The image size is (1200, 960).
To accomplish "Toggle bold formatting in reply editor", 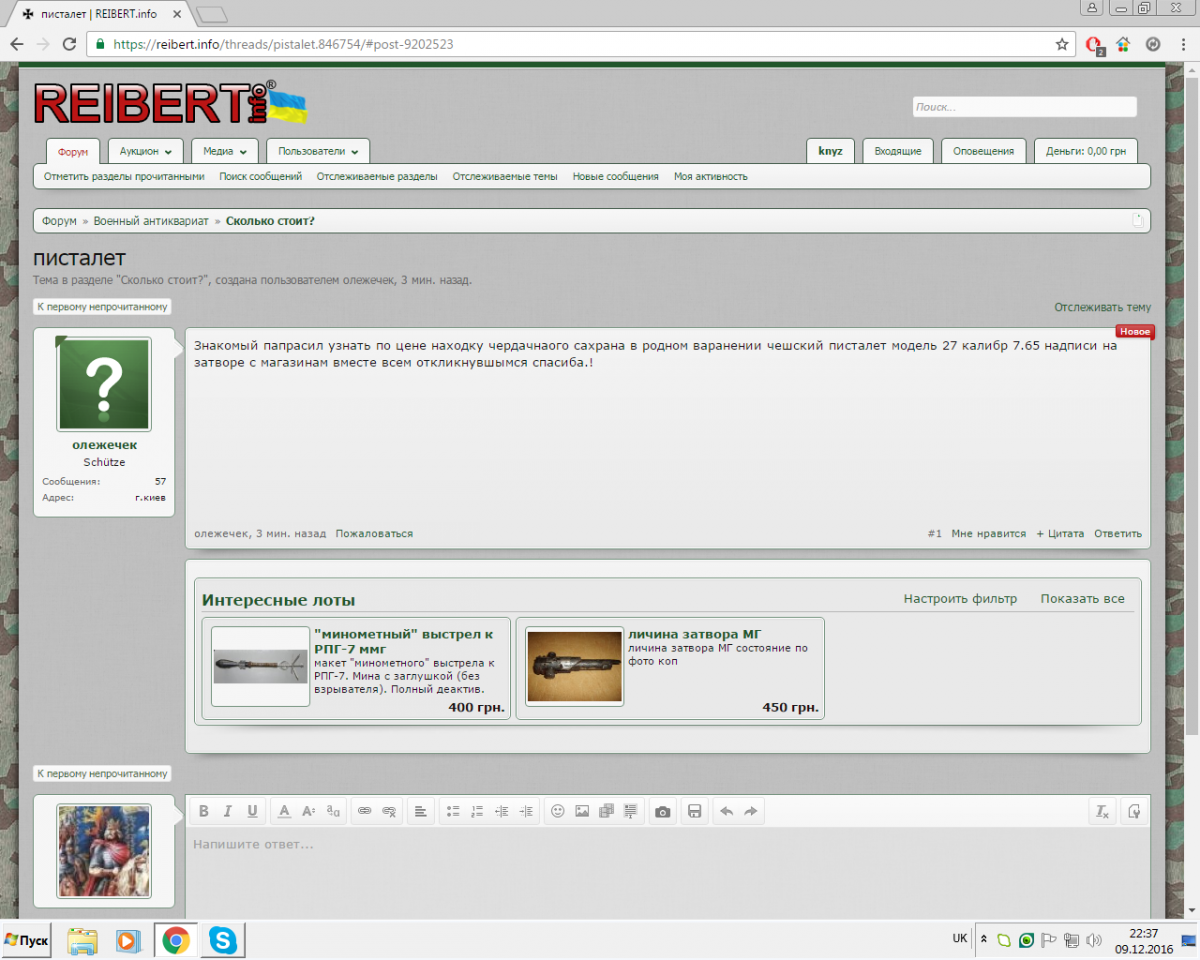I will (x=204, y=811).
